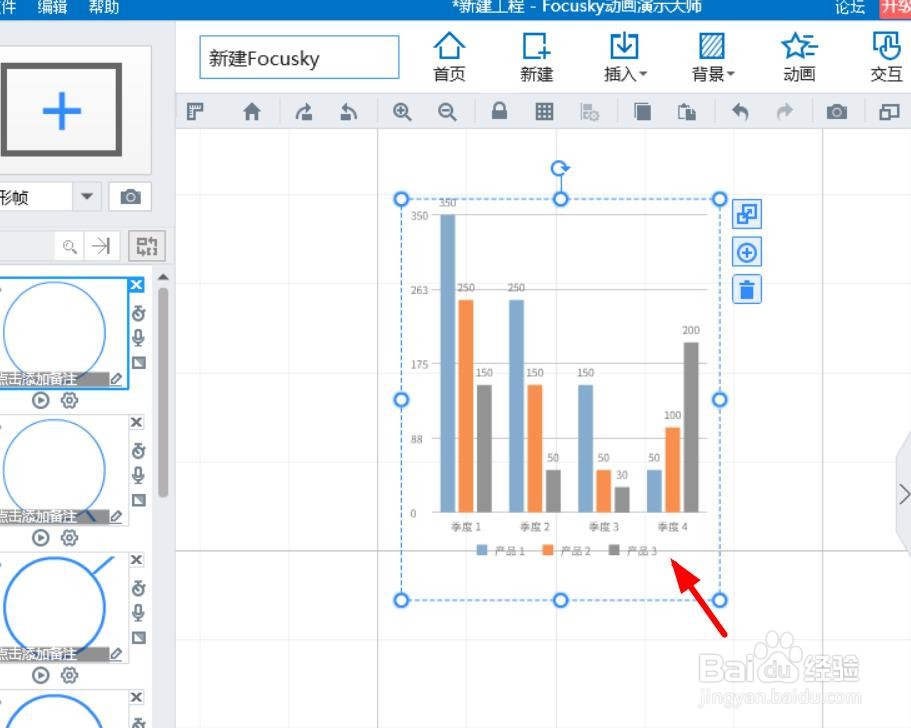This screenshot has height=728, width=911.
Task: Click the object settings icon after grid
Action: [x=589, y=111]
